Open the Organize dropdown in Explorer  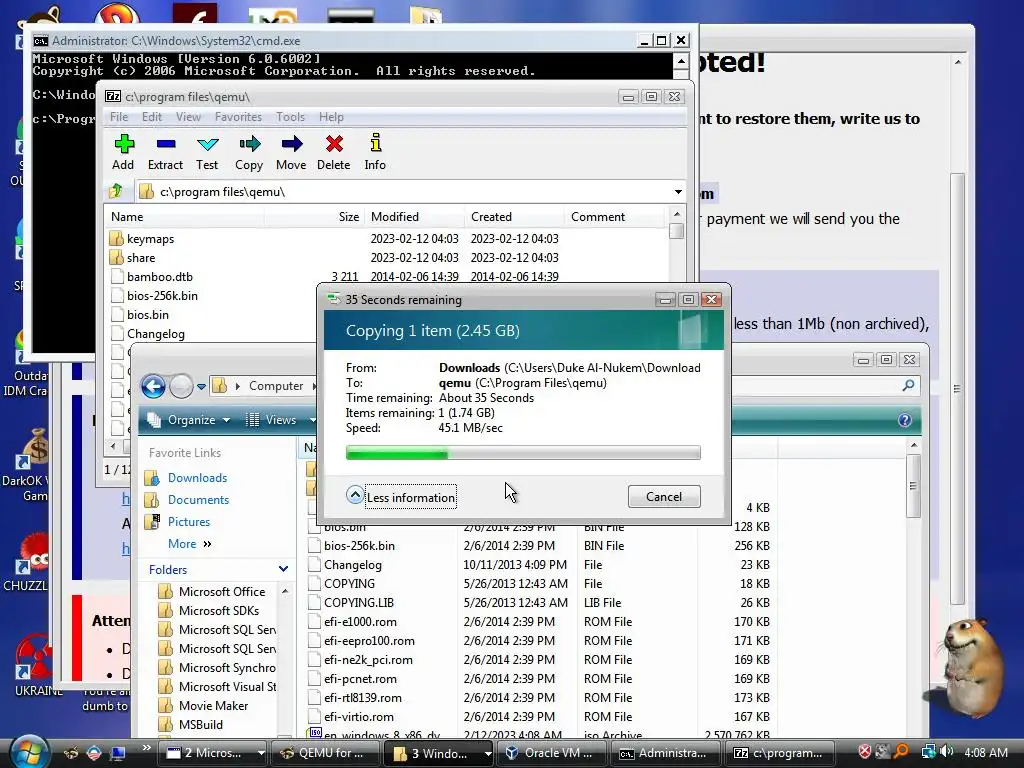189,420
